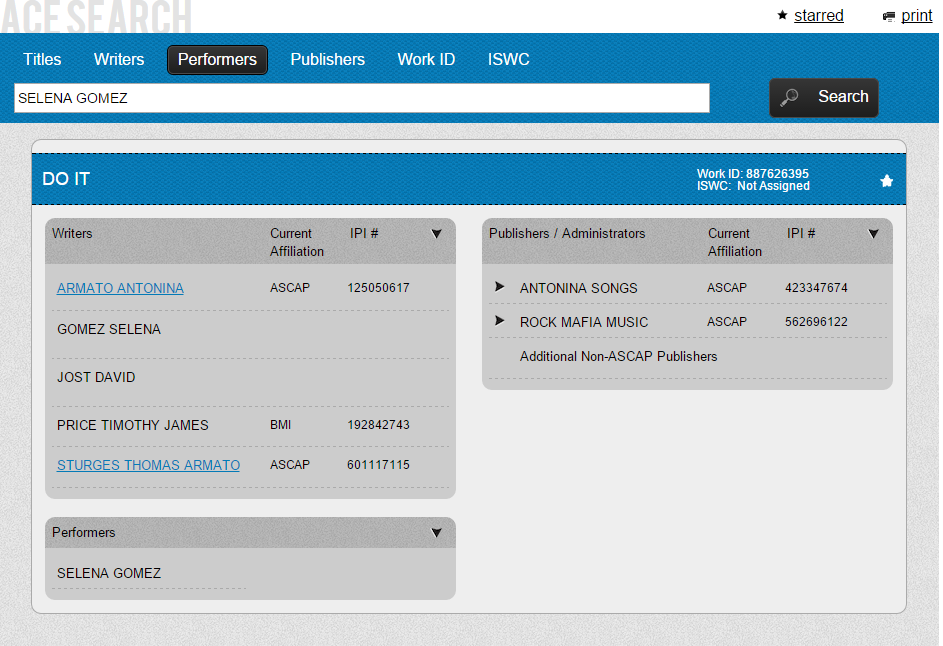Click the printer icon beside print
The width and height of the screenshot is (943, 646).
pos(888,17)
